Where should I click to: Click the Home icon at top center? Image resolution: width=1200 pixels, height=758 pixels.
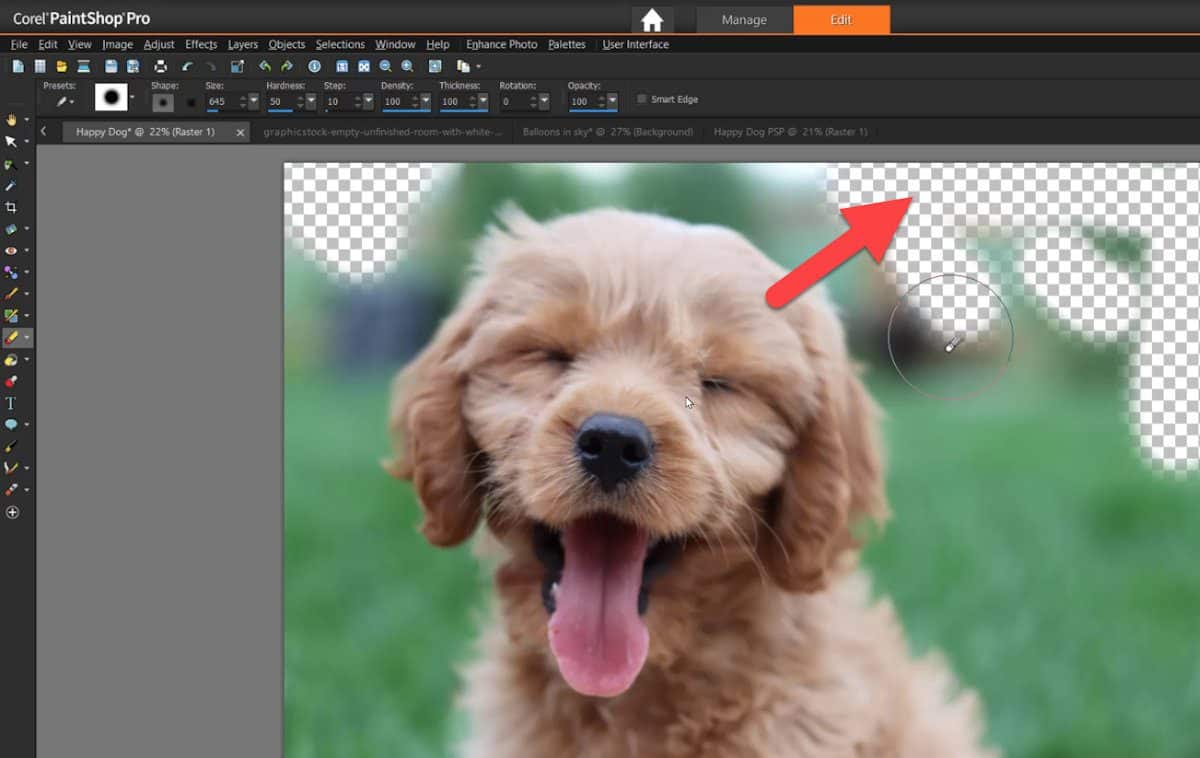(653, 20)
